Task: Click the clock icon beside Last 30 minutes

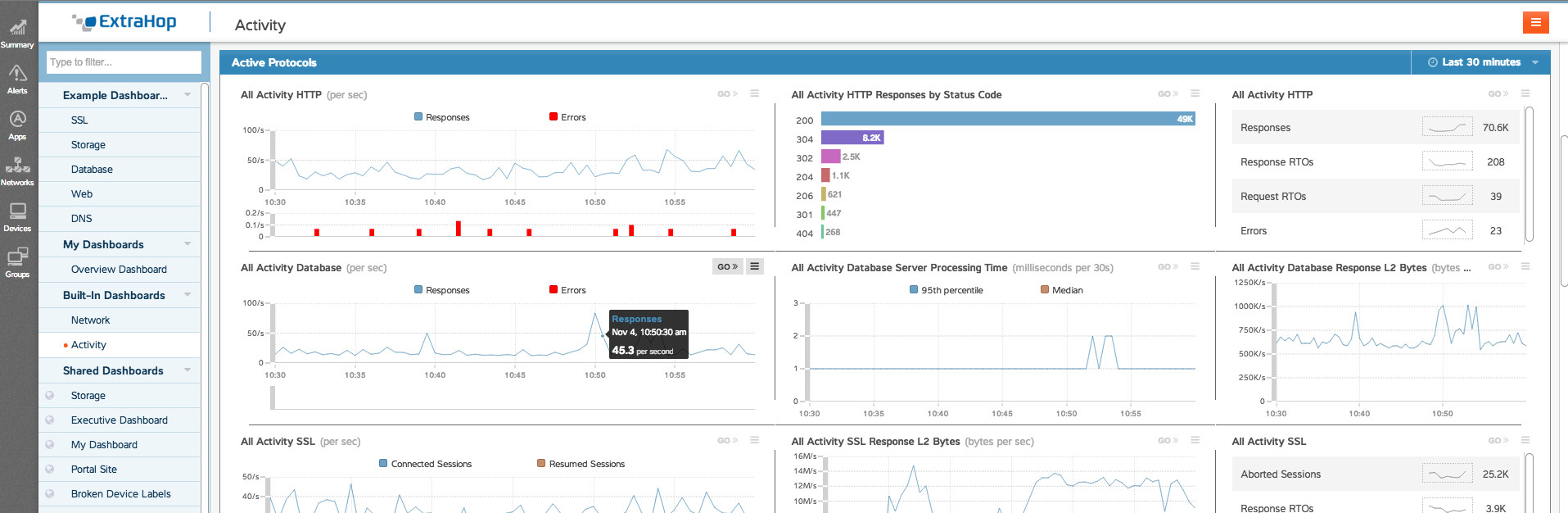Action: pyautogui.click(x=1432, y=62)
